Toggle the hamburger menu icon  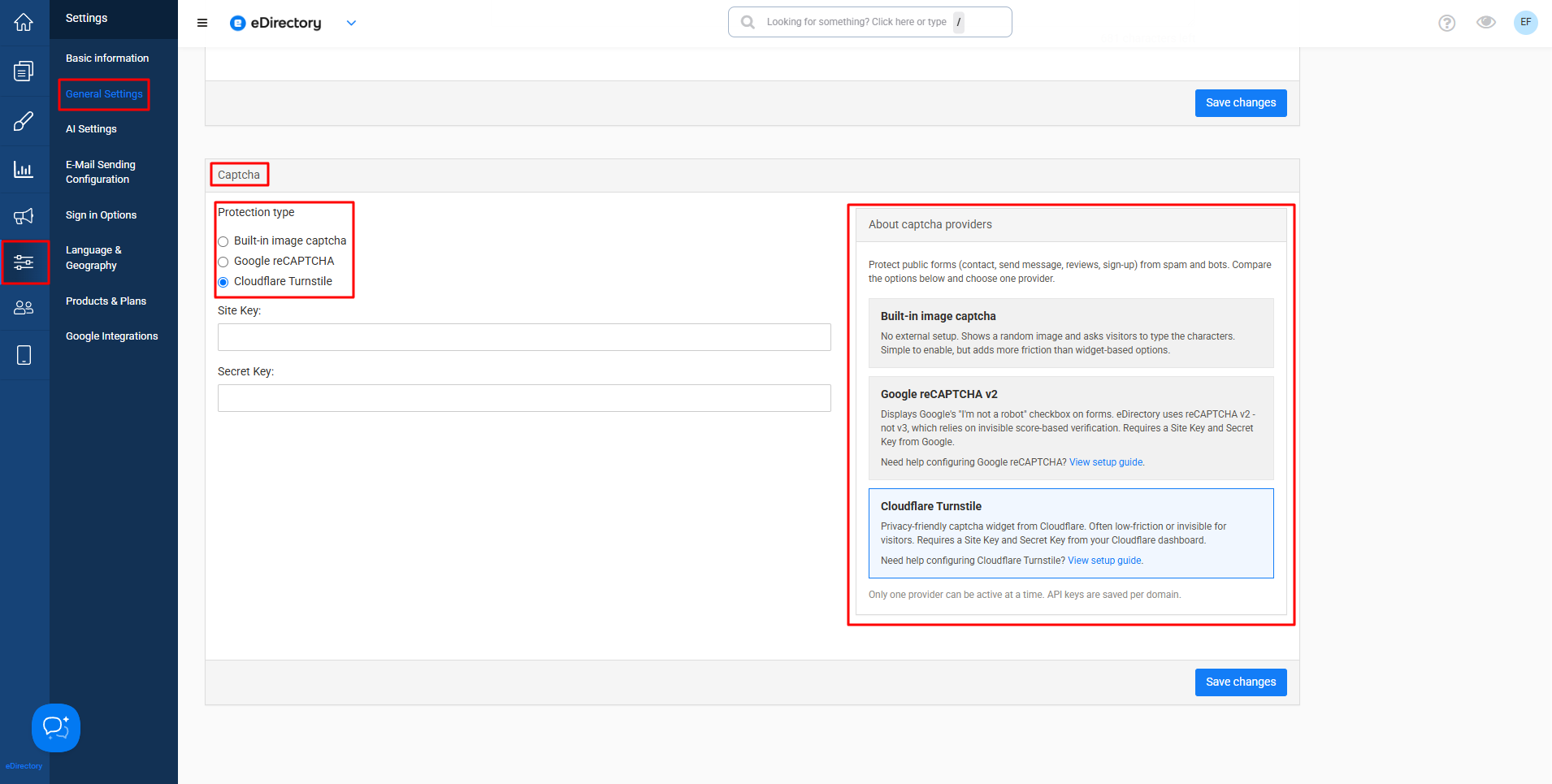point(202,23)
